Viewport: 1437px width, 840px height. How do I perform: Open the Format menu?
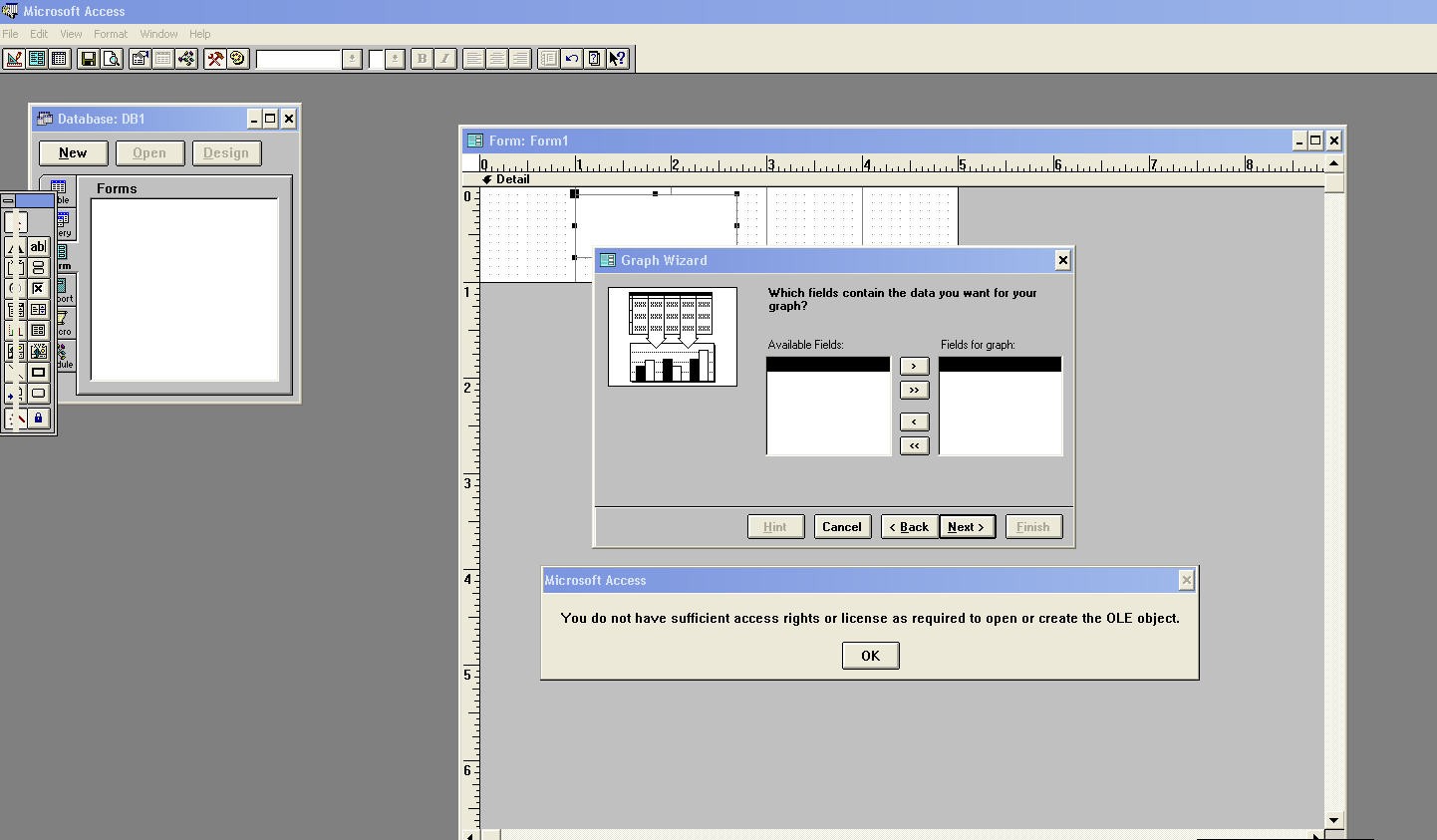[x=110, y=33]
